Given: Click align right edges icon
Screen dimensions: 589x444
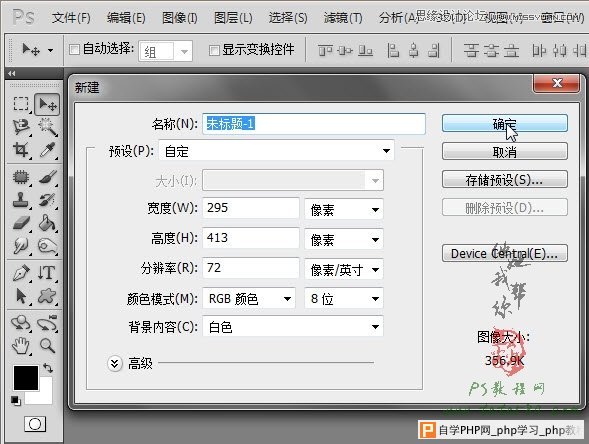Looking at the screenshot, I should pos(433,50).
